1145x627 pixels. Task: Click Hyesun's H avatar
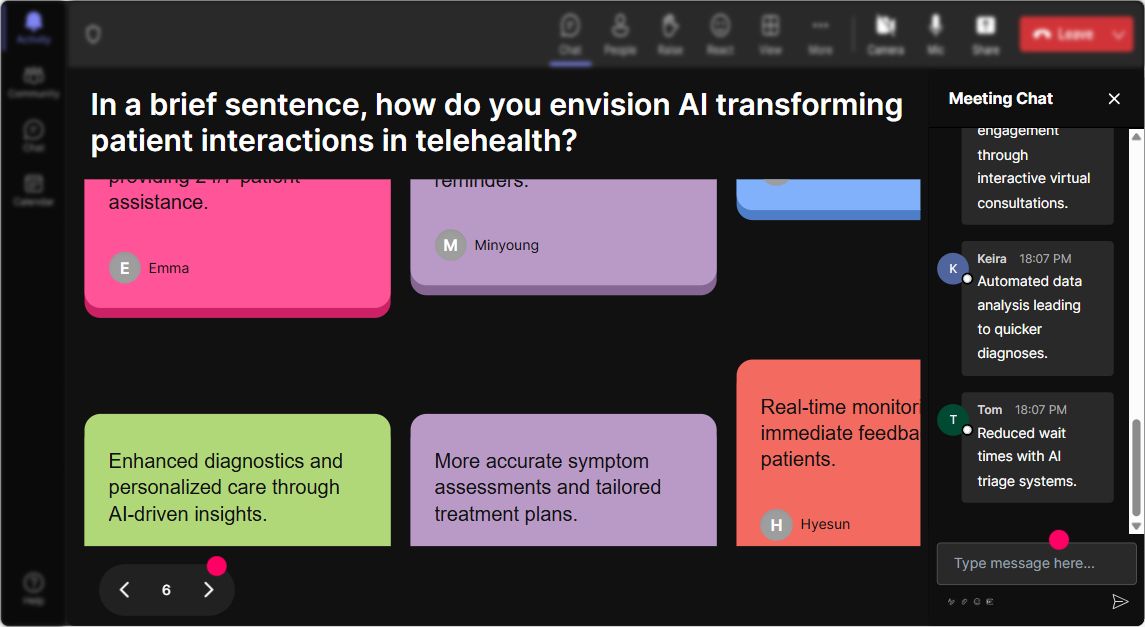tap(776, 525)
